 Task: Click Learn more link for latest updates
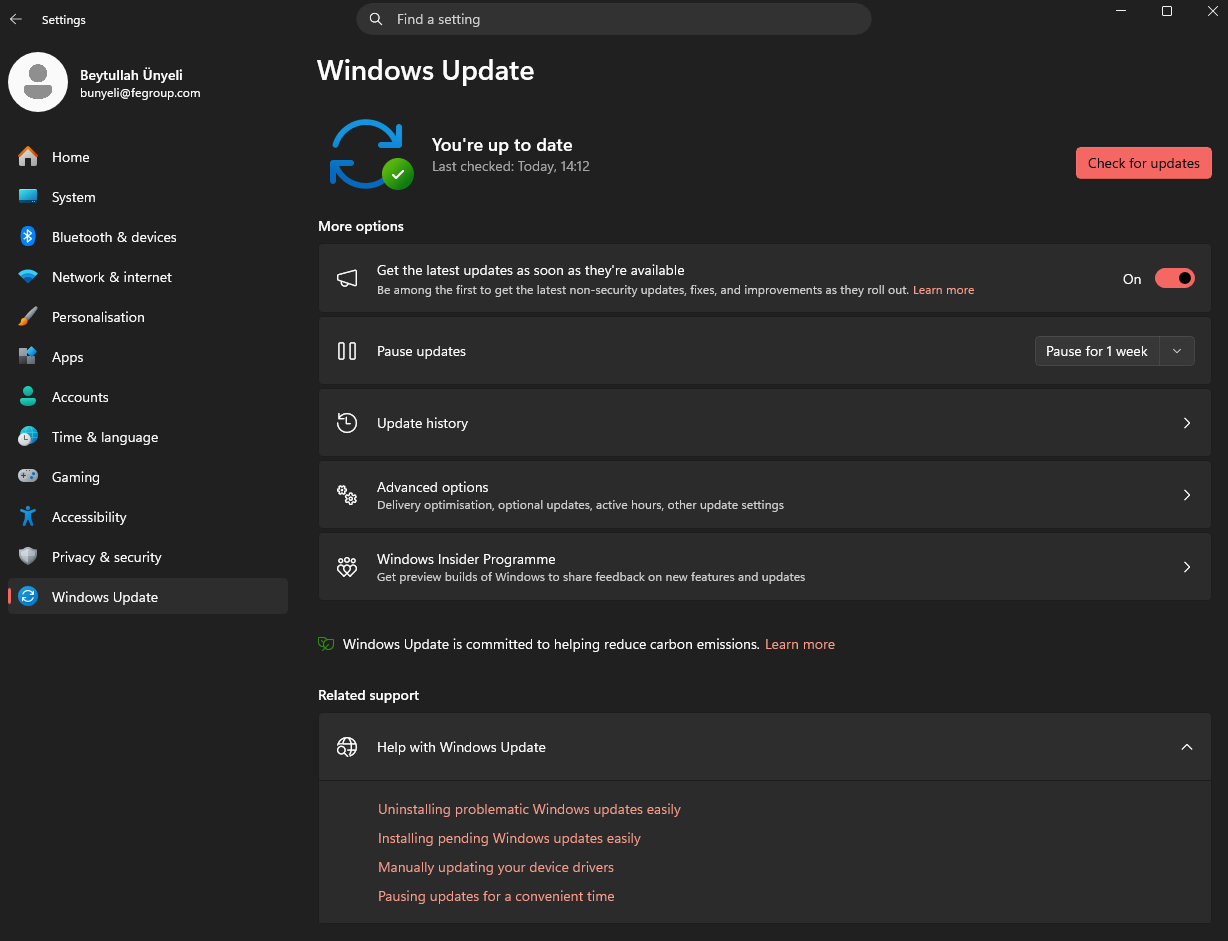point(943,290)
